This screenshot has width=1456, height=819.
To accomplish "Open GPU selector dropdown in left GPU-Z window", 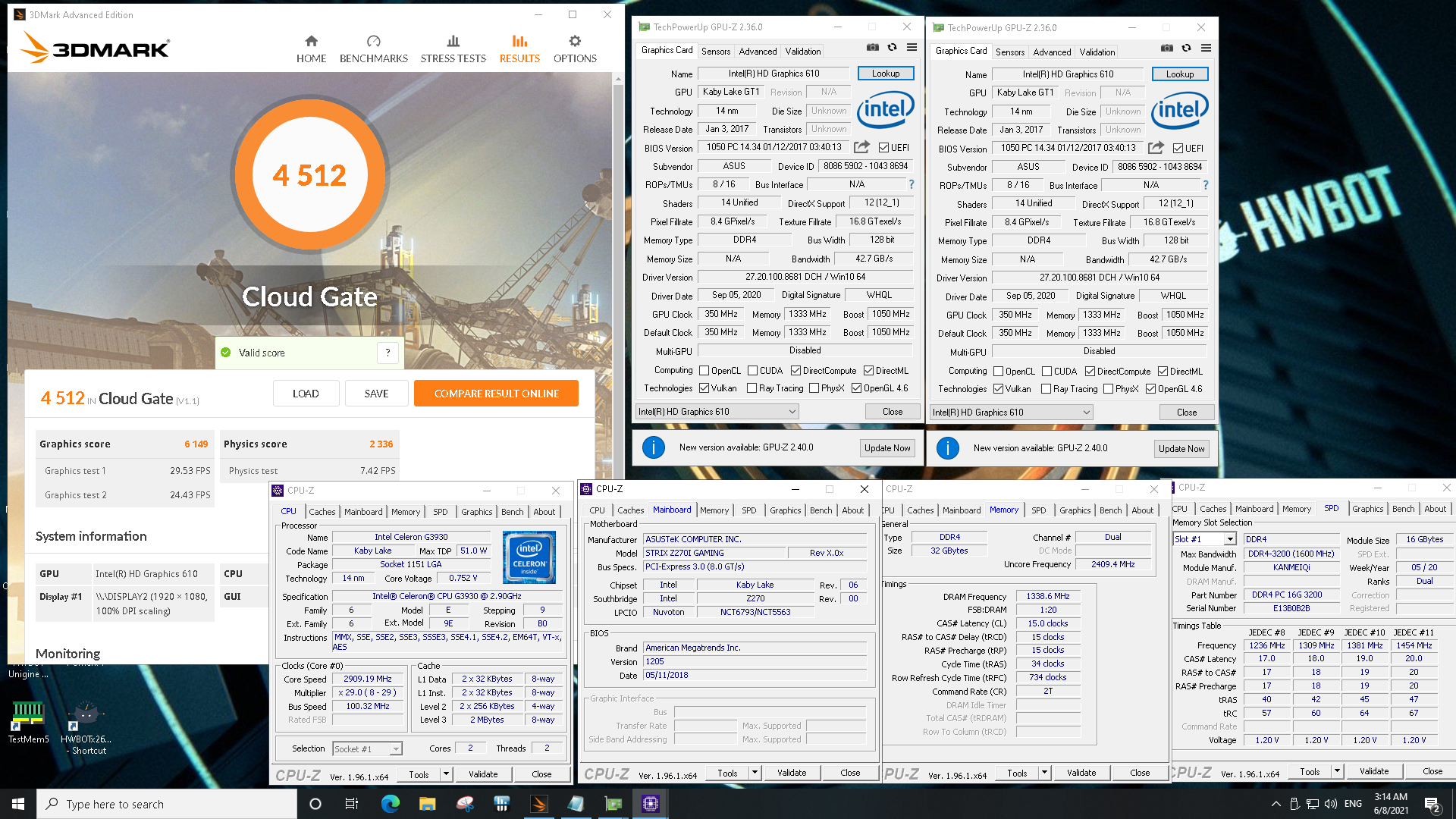I will coord(717,412).
